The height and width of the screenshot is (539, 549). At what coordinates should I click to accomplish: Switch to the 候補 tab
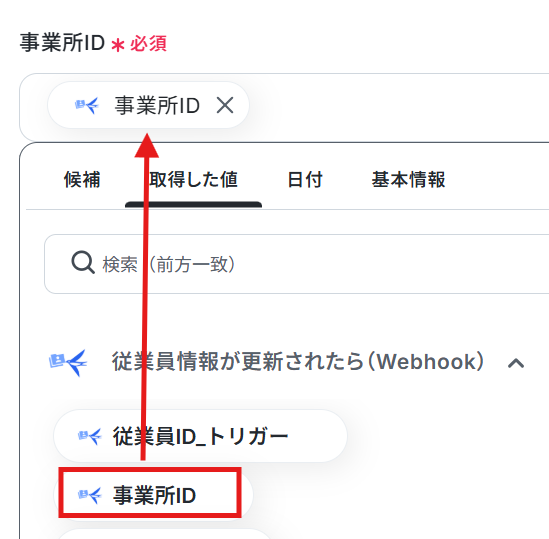point(82,179)
